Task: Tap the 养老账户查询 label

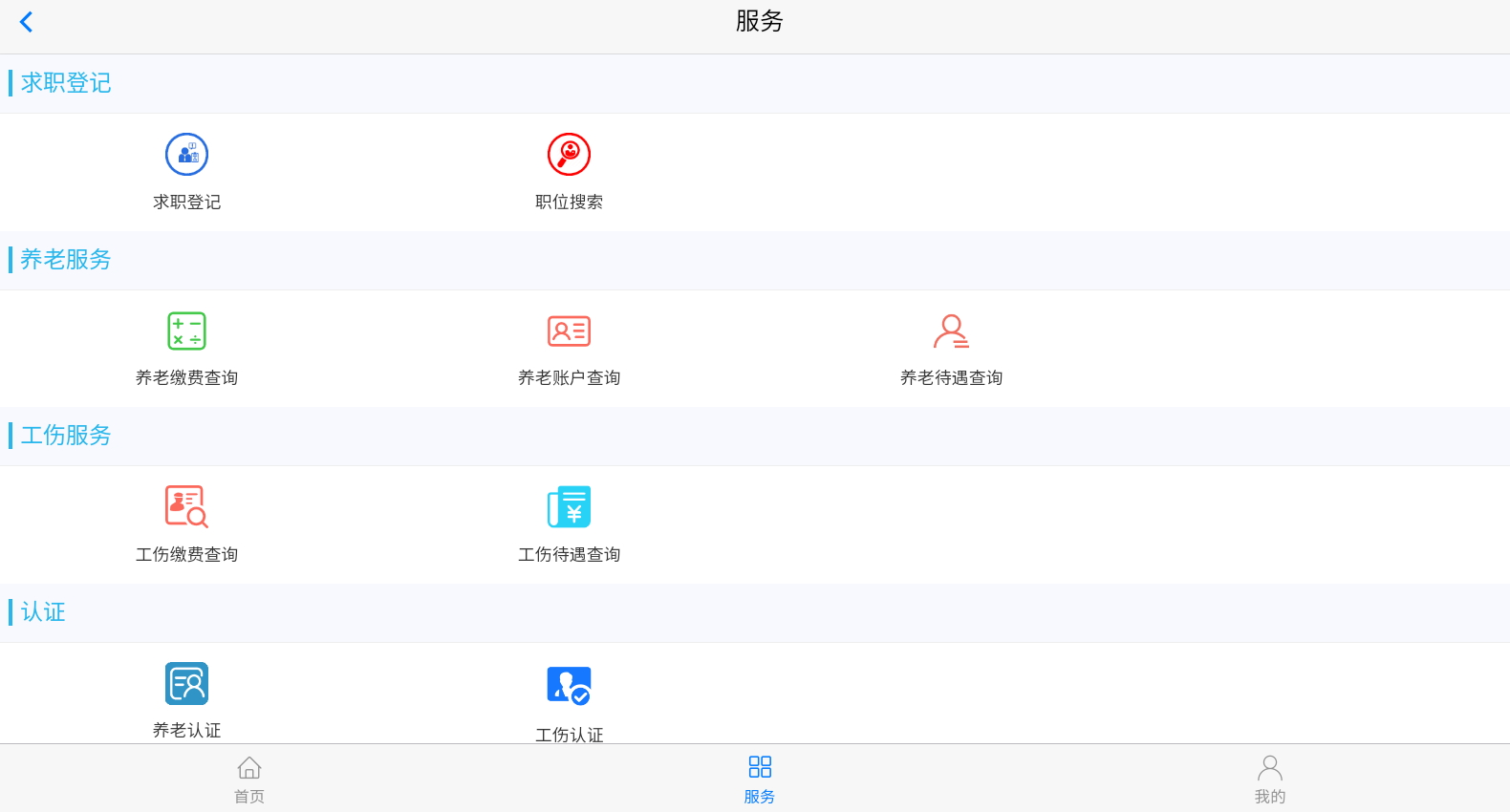Action: (x=569, y=377)
